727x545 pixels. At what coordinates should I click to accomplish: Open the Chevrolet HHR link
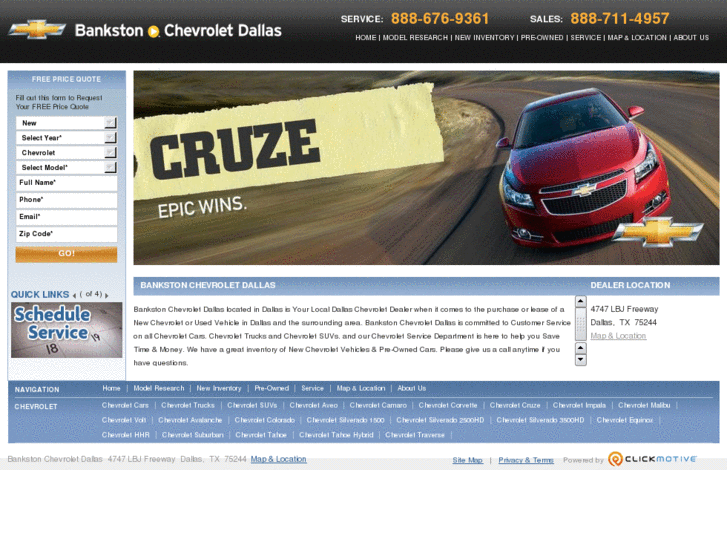point(126,435)
